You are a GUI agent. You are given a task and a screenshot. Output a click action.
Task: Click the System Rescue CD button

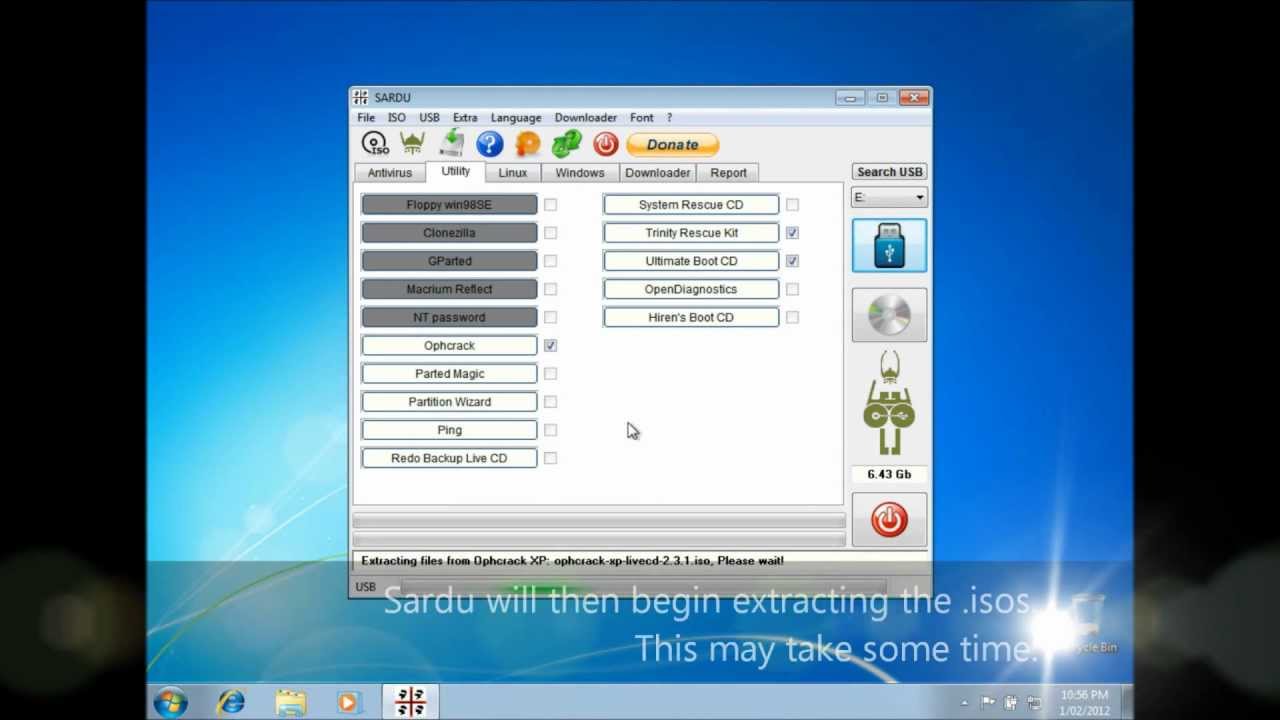(x=691, y=204)
